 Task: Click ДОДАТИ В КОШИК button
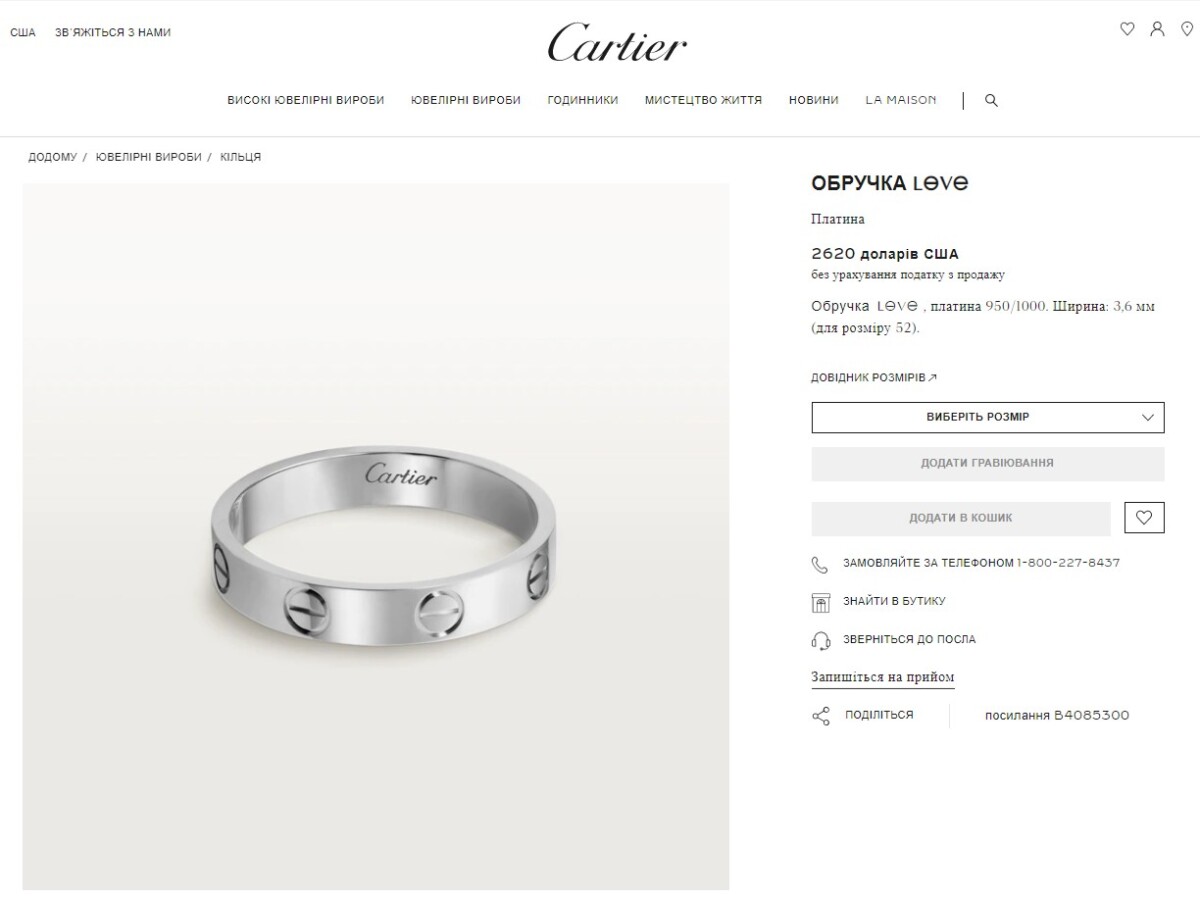961,518
